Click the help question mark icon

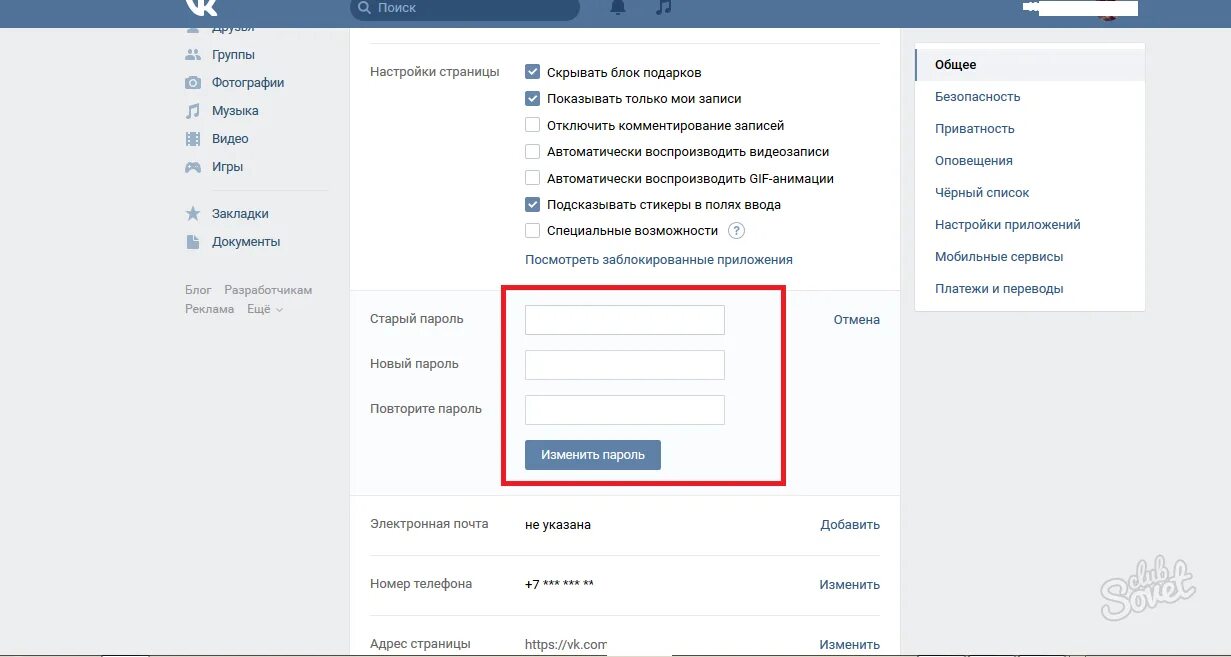(736, 231)
